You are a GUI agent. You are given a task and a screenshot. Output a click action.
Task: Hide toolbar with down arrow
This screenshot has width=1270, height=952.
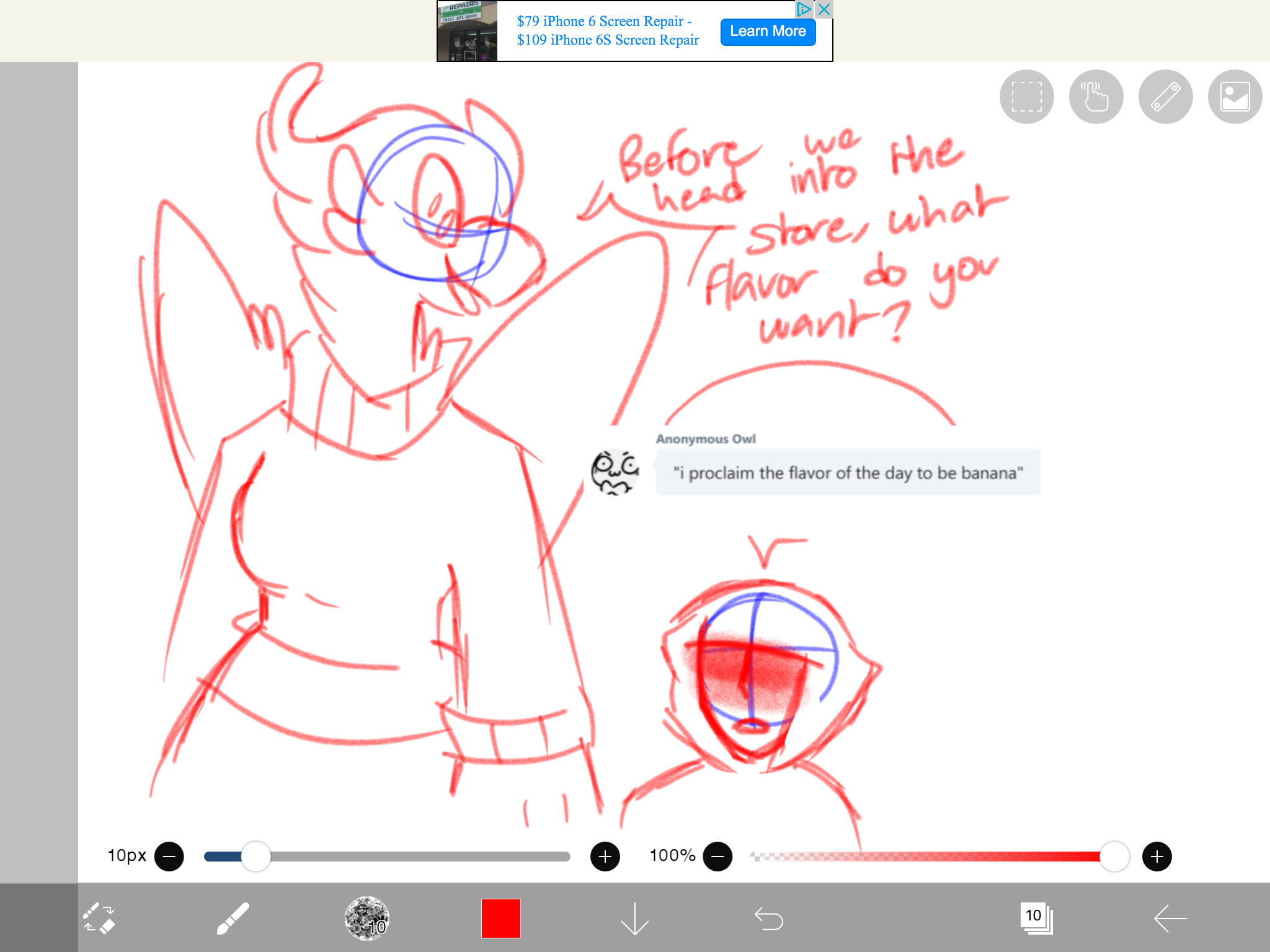(634, 918)
